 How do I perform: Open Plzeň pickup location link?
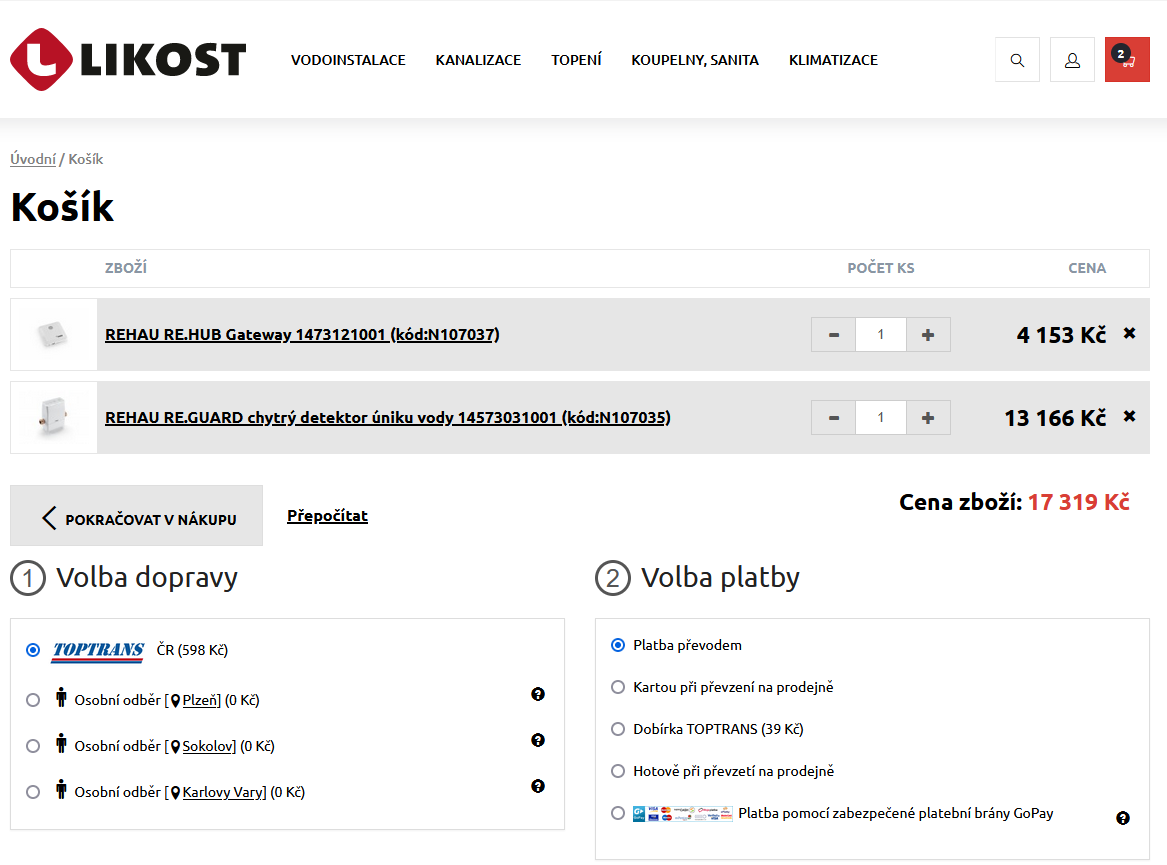[200, 700]
